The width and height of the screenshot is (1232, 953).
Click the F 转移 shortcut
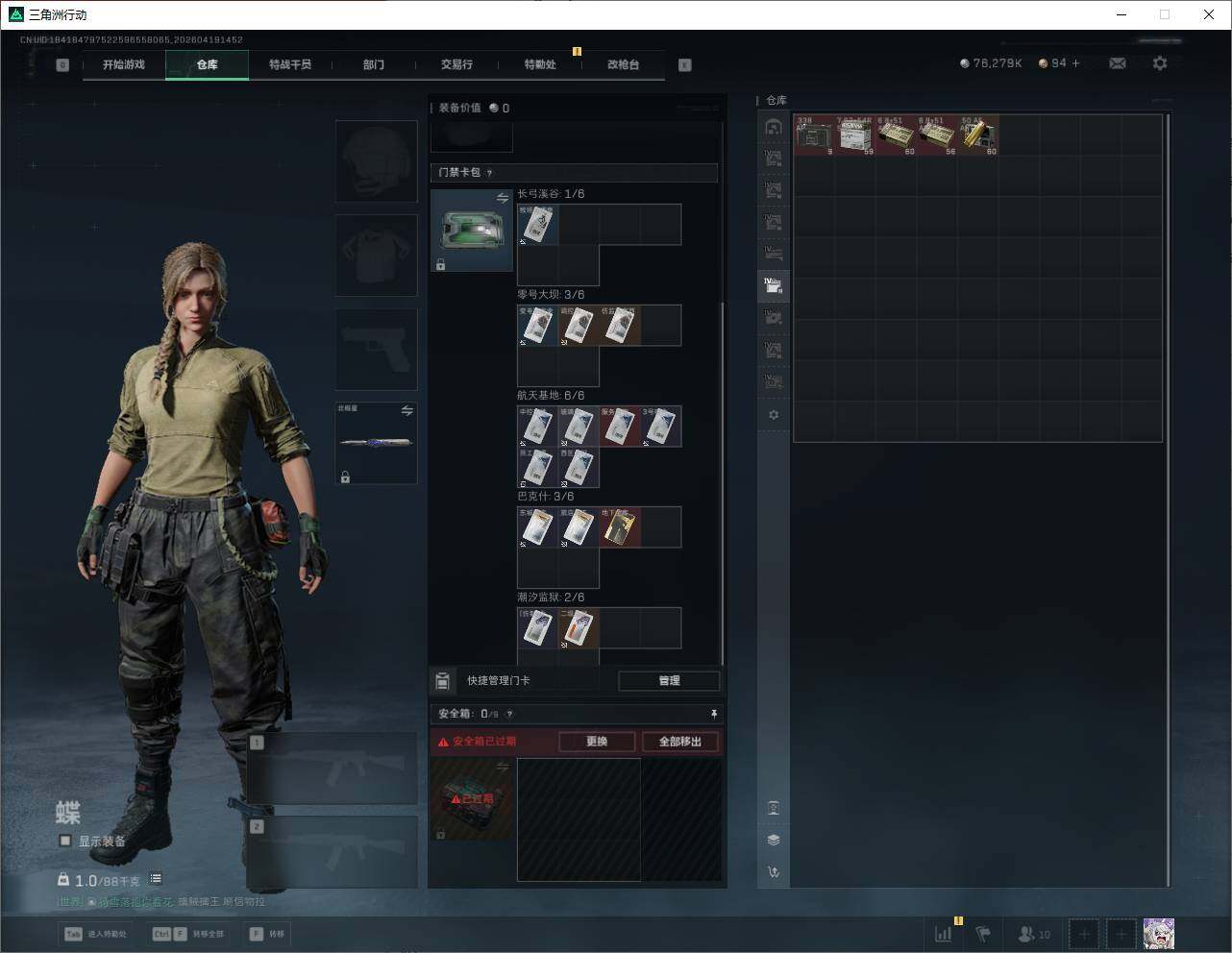[x=267, y=934]
